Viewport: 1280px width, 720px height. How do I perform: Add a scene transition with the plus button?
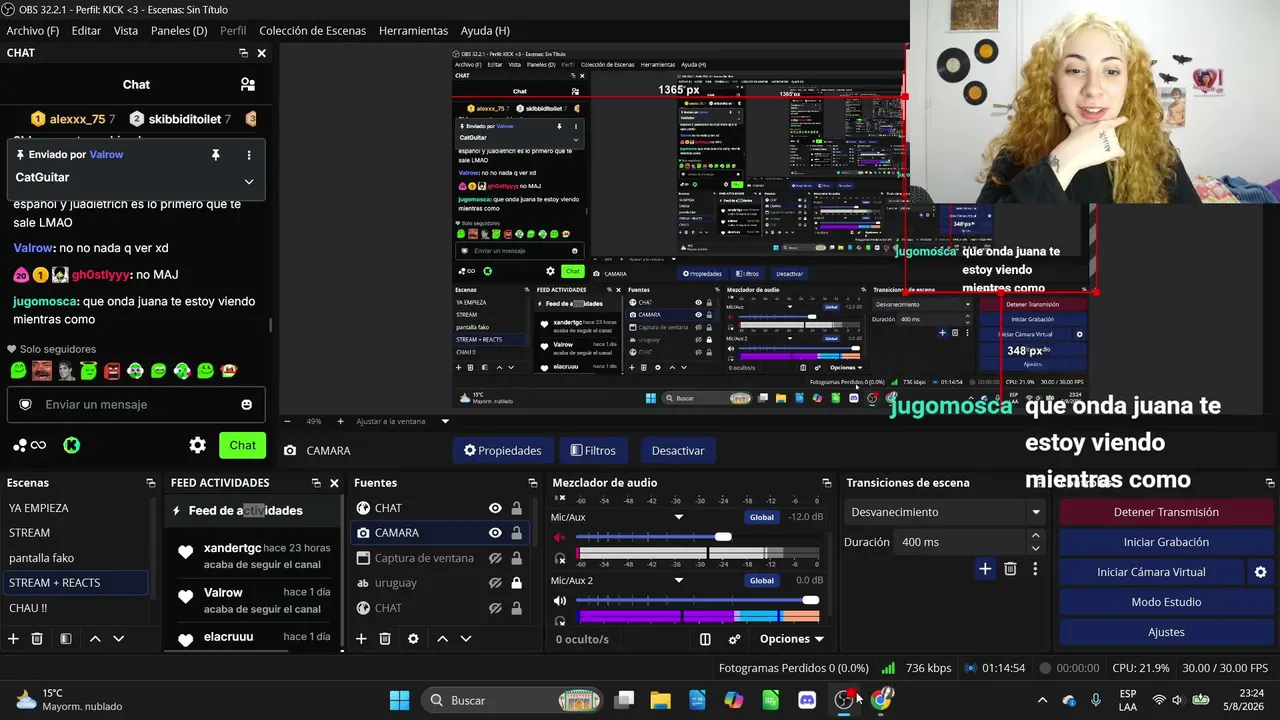pyautogui.click(x=985, y=569)
